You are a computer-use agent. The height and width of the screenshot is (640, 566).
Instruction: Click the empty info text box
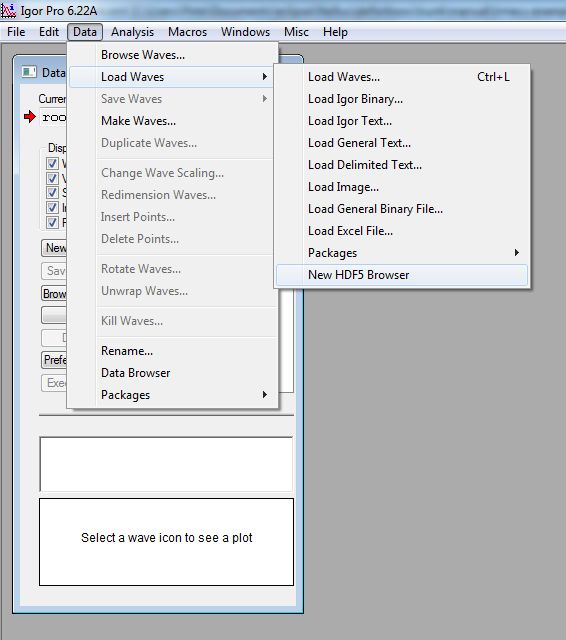click(166, 464)
